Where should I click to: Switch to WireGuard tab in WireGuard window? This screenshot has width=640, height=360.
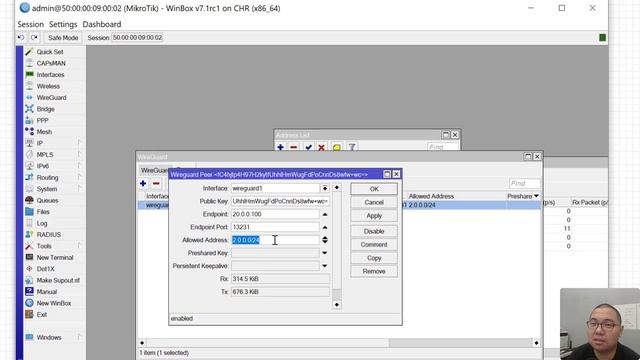click(154, 170)
